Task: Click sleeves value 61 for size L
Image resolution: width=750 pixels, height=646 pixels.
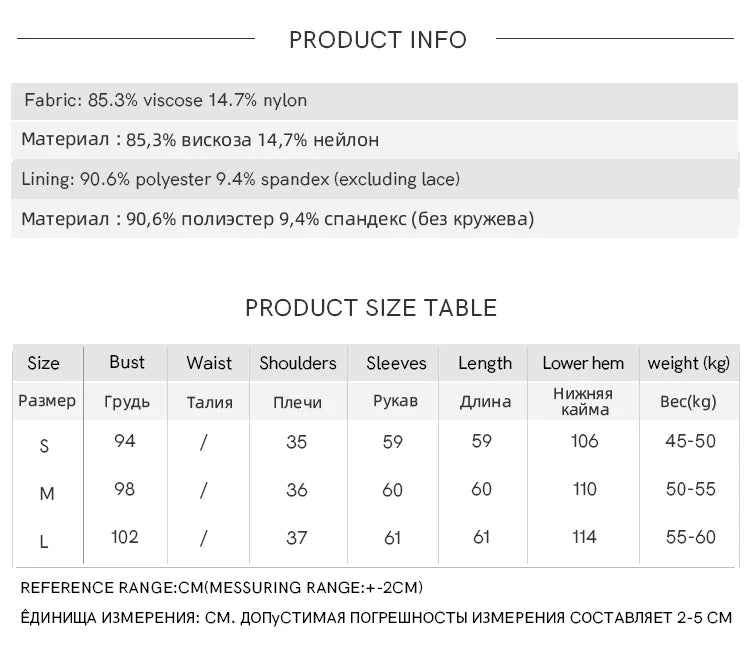Action: [392, 538]
